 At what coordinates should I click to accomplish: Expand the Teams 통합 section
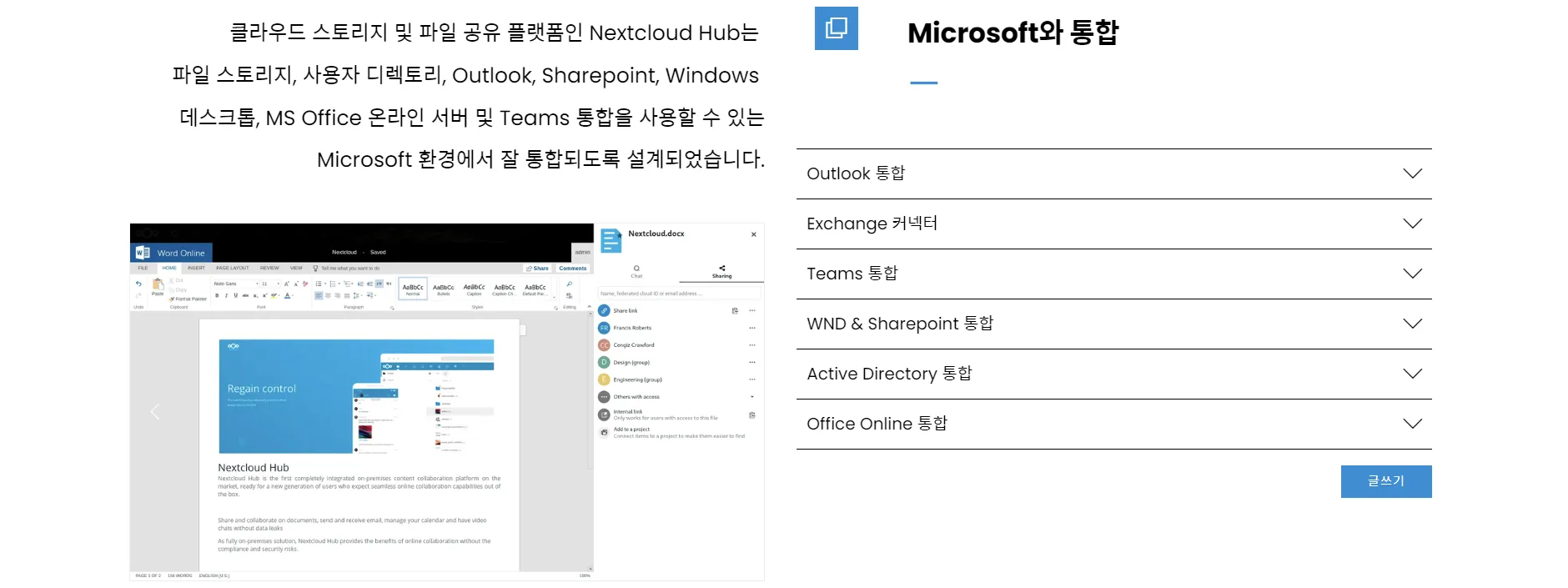click(1114, 274)
